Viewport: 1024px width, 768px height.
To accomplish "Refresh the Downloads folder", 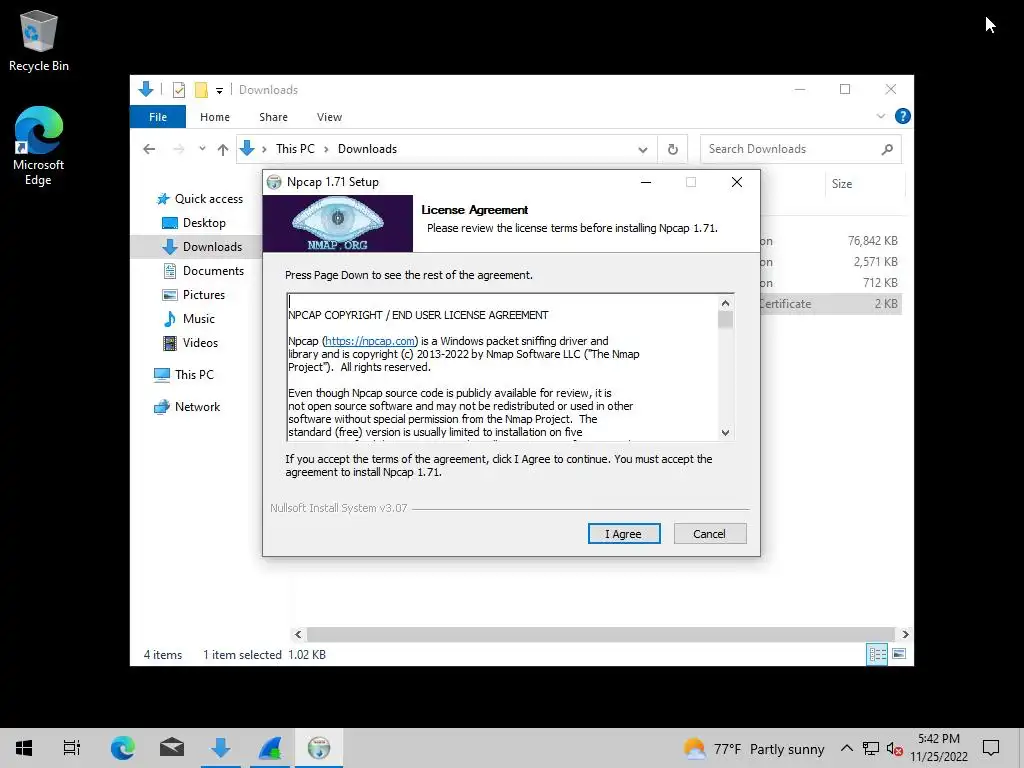I will (673, 149).
